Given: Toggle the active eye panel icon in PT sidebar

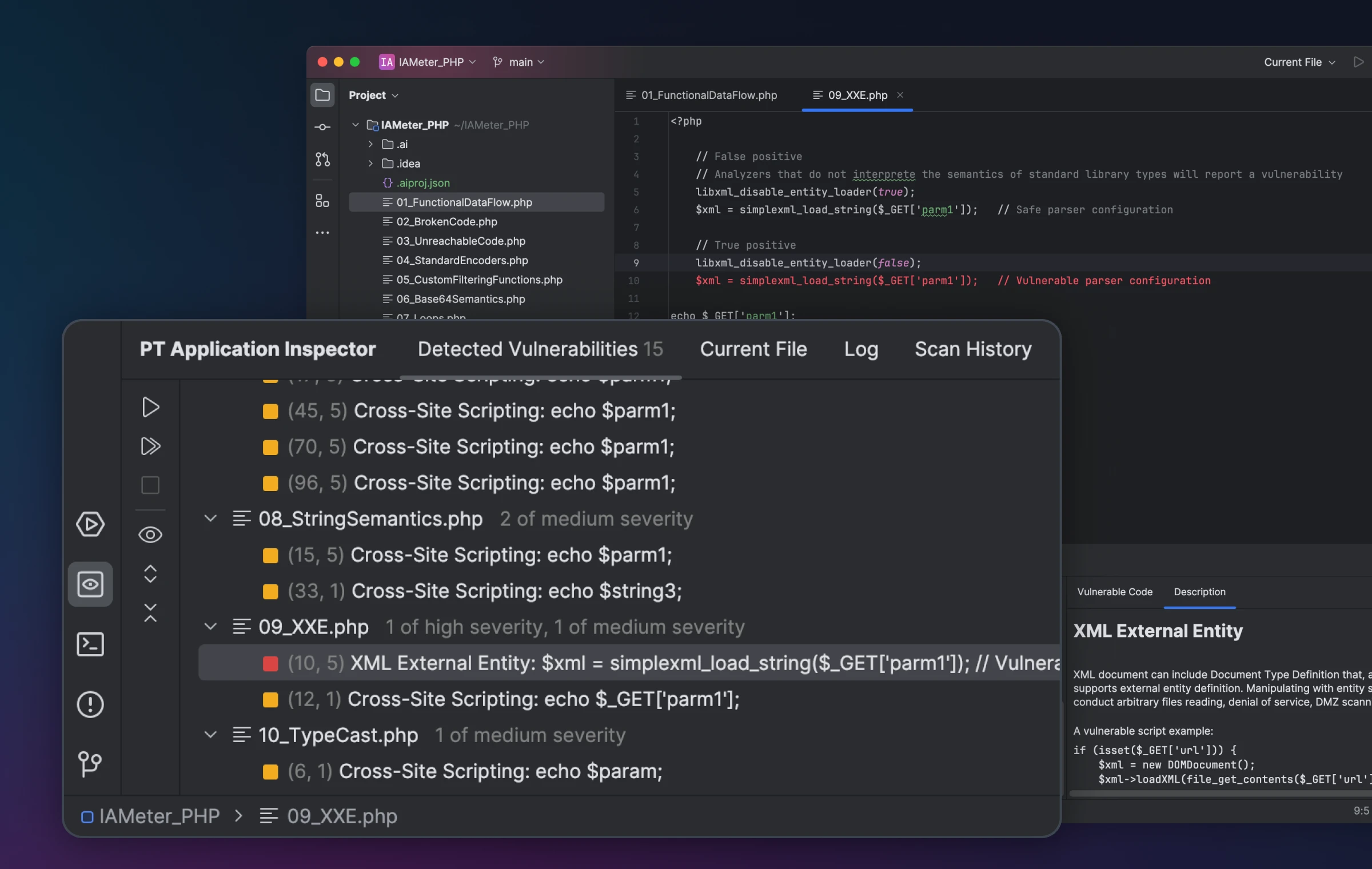Looking at the screenshot, I should coord(90,584).
